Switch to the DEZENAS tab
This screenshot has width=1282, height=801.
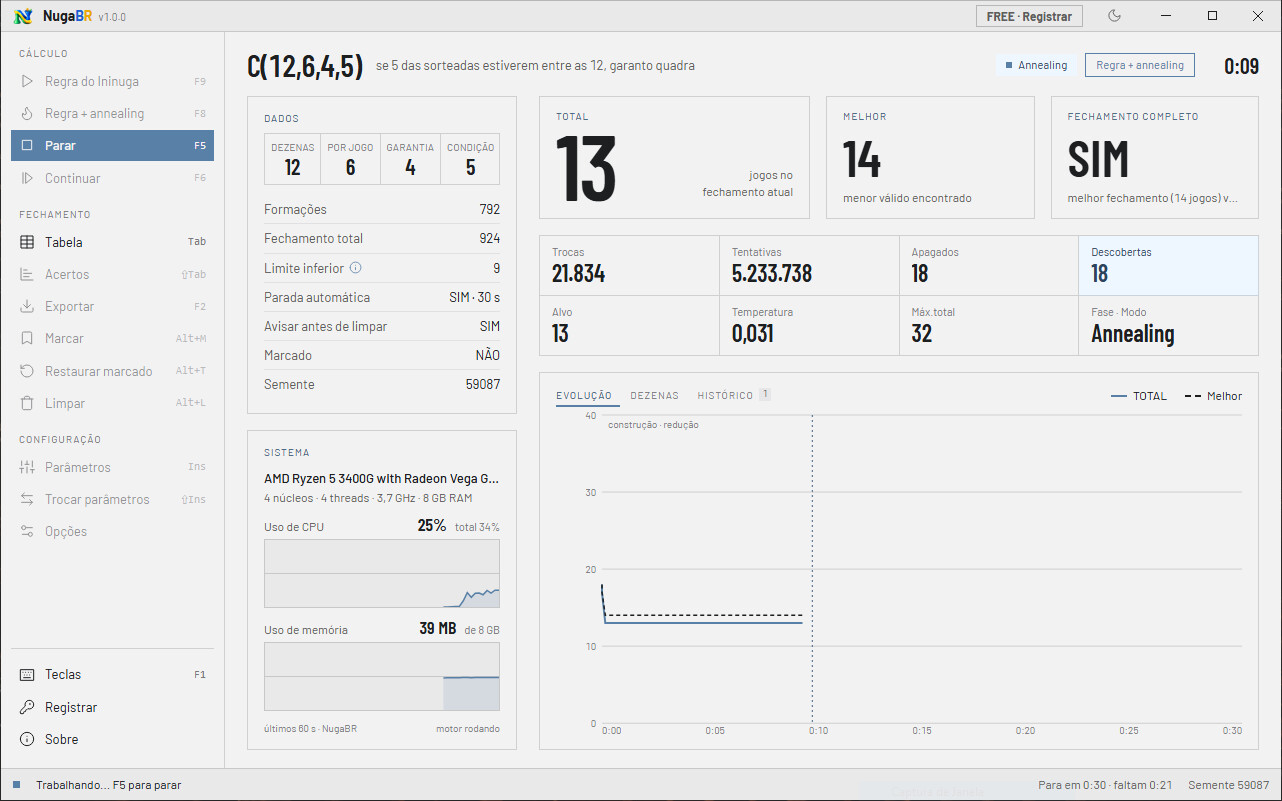pos(654,396)
